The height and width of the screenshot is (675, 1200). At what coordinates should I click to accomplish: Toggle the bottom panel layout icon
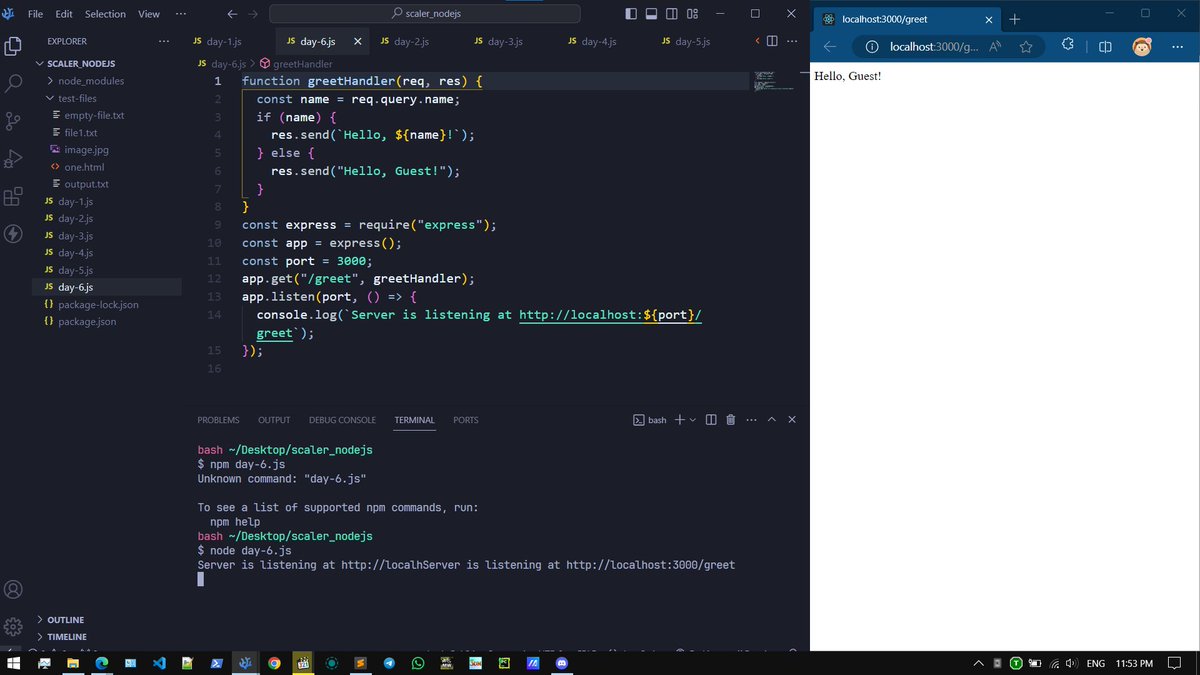click(651, 14)
